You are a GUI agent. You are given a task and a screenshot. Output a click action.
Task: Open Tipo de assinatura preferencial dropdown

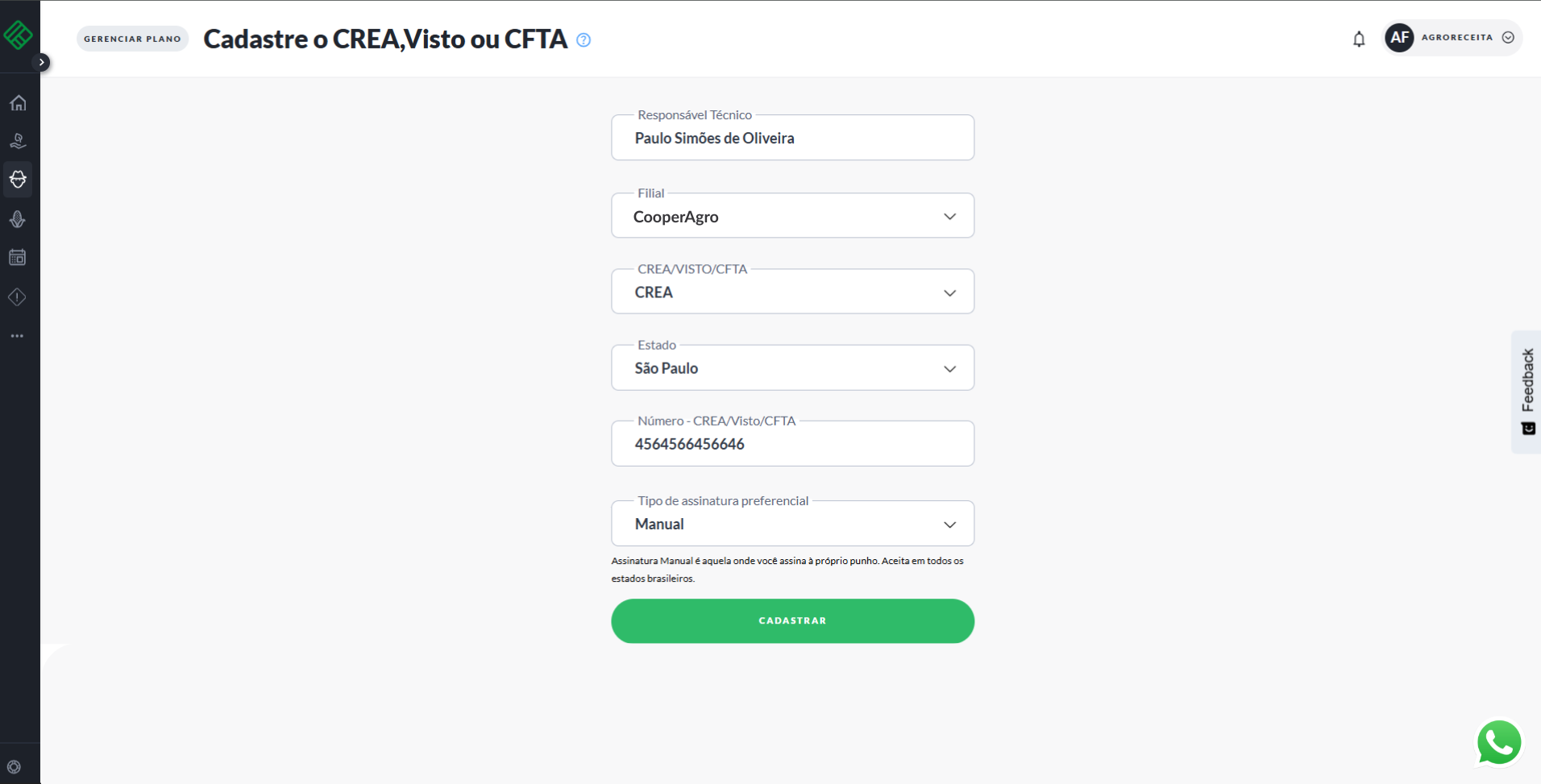tap(792, 524)
